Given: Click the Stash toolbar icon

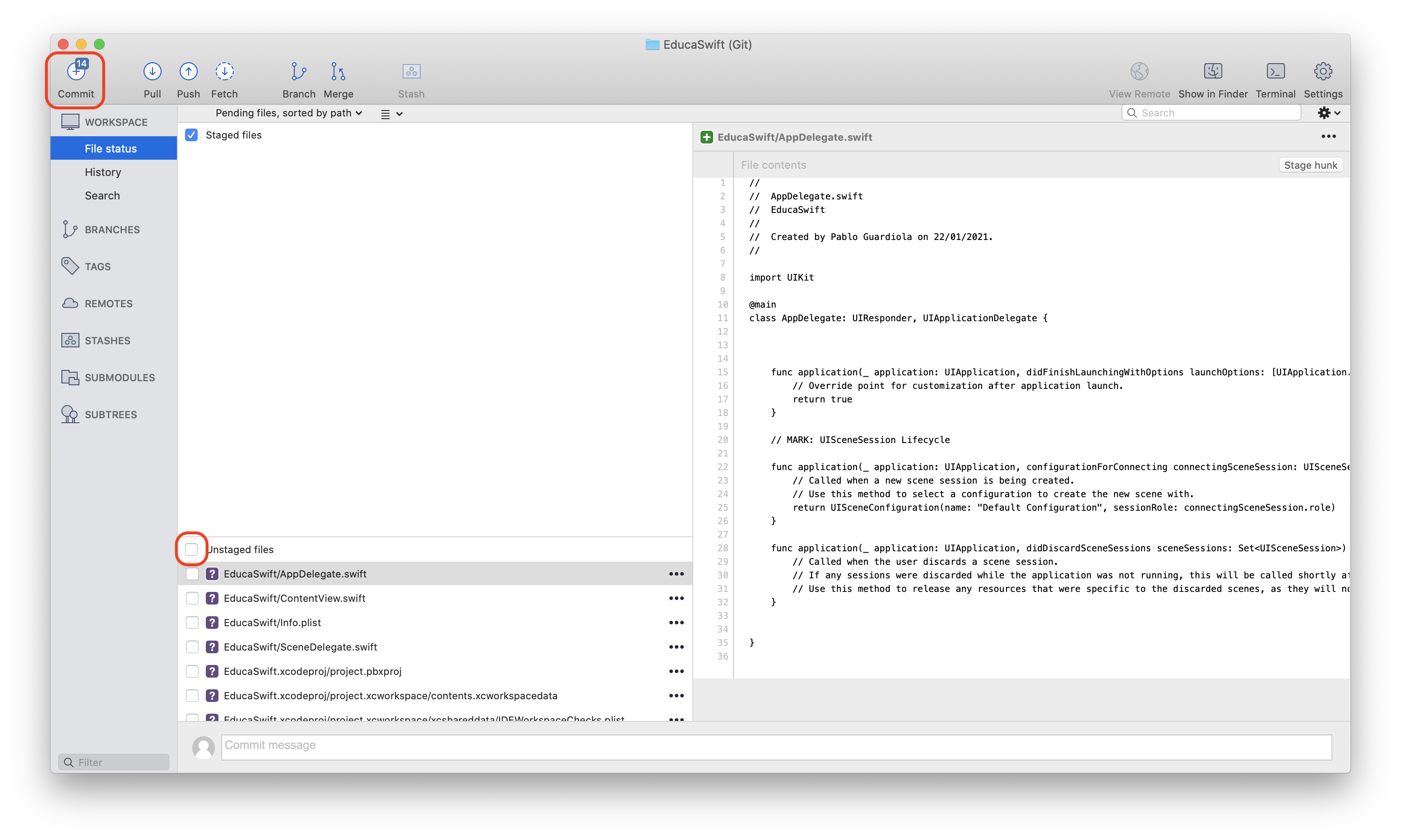Looking at the screenshot, I should pyautogui.click(x=411, y=71).
